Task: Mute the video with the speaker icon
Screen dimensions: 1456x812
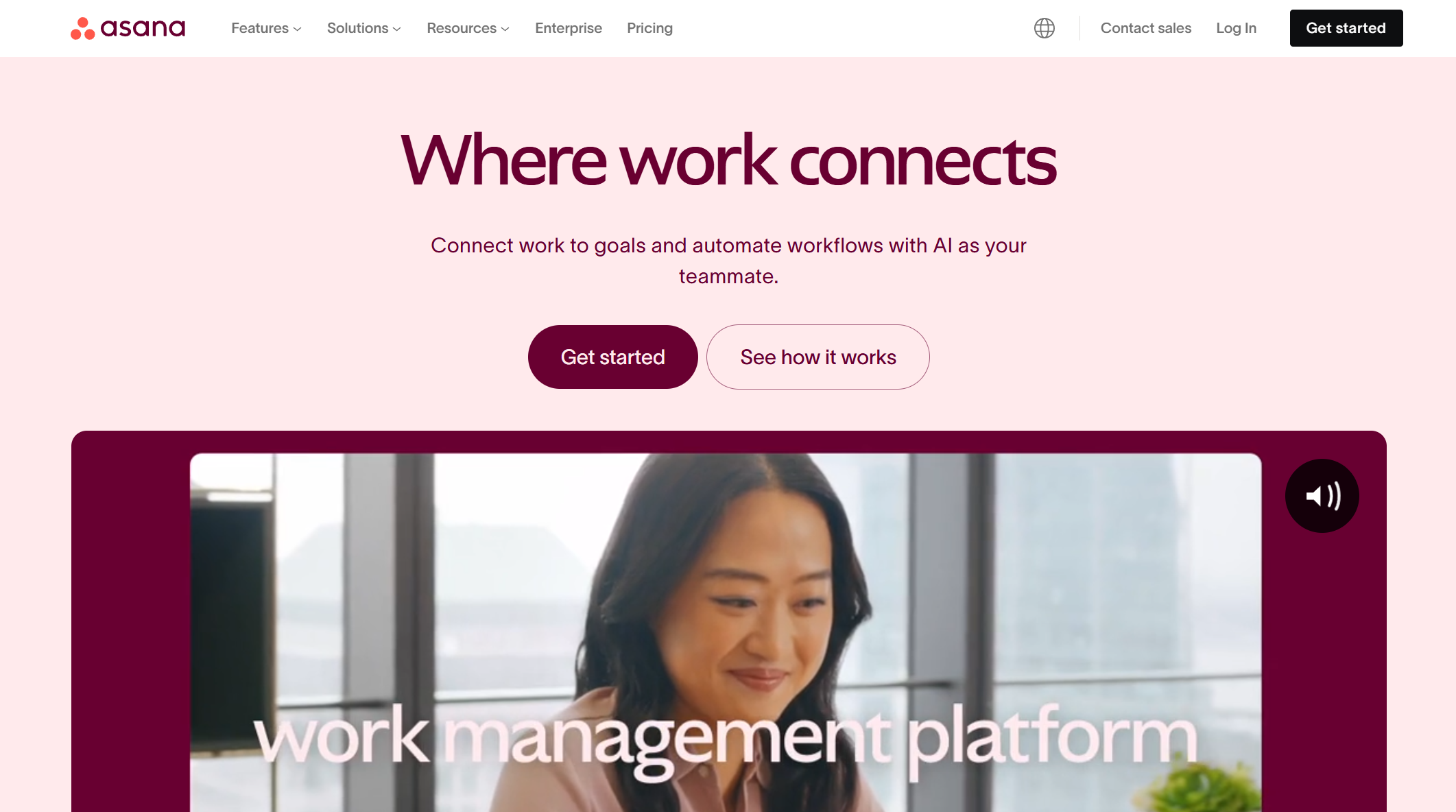Action: point(1322,496)
